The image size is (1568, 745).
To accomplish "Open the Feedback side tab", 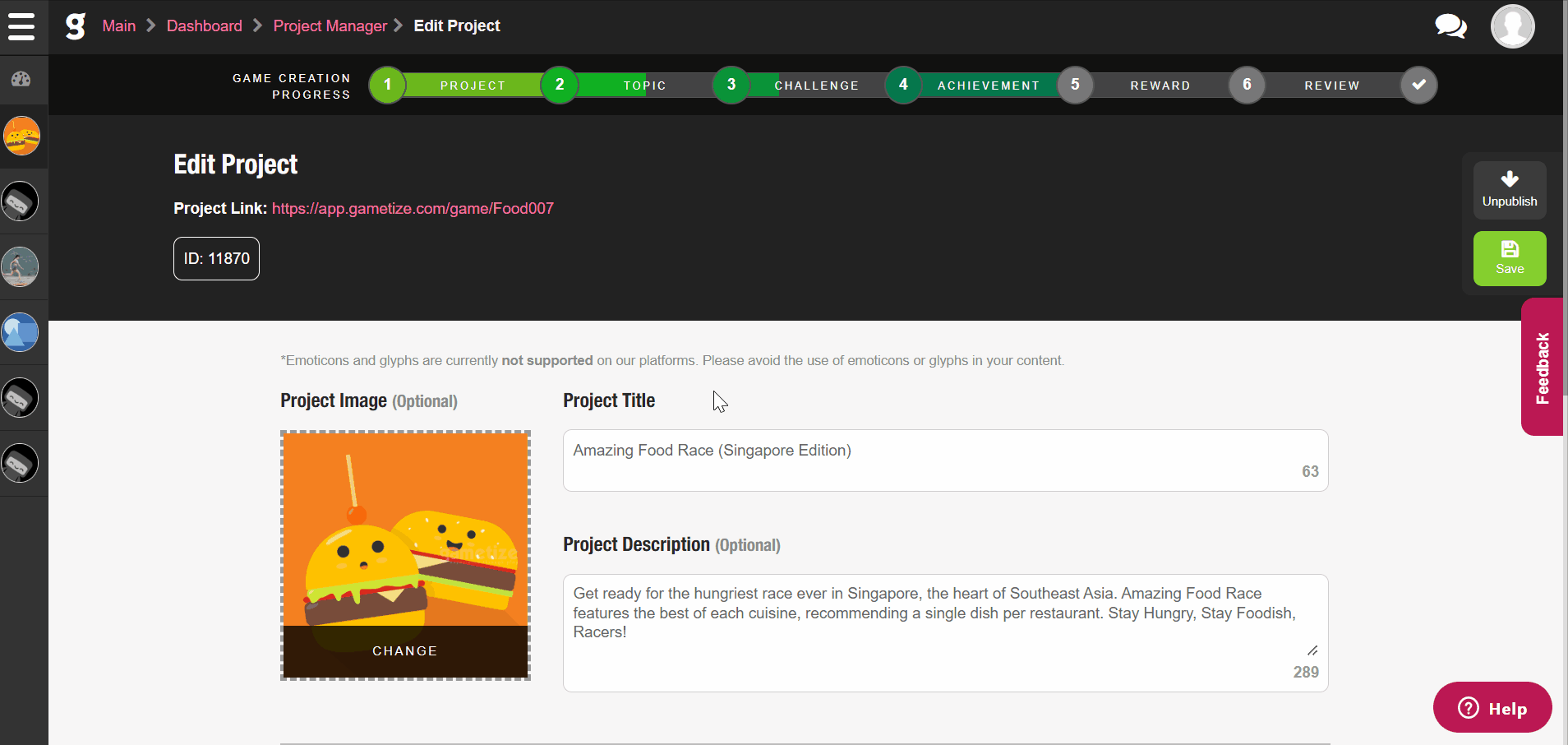I will tap(1542, 367).
